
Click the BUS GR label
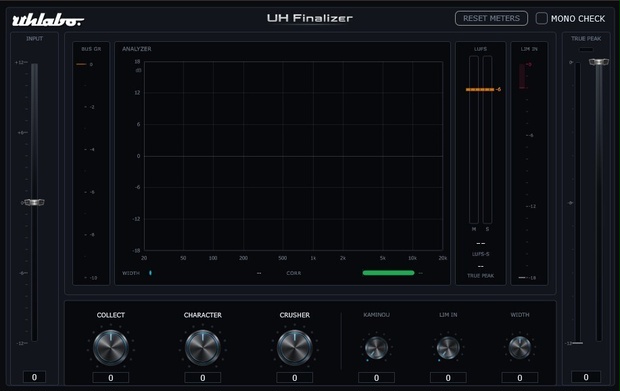(91, 49)
